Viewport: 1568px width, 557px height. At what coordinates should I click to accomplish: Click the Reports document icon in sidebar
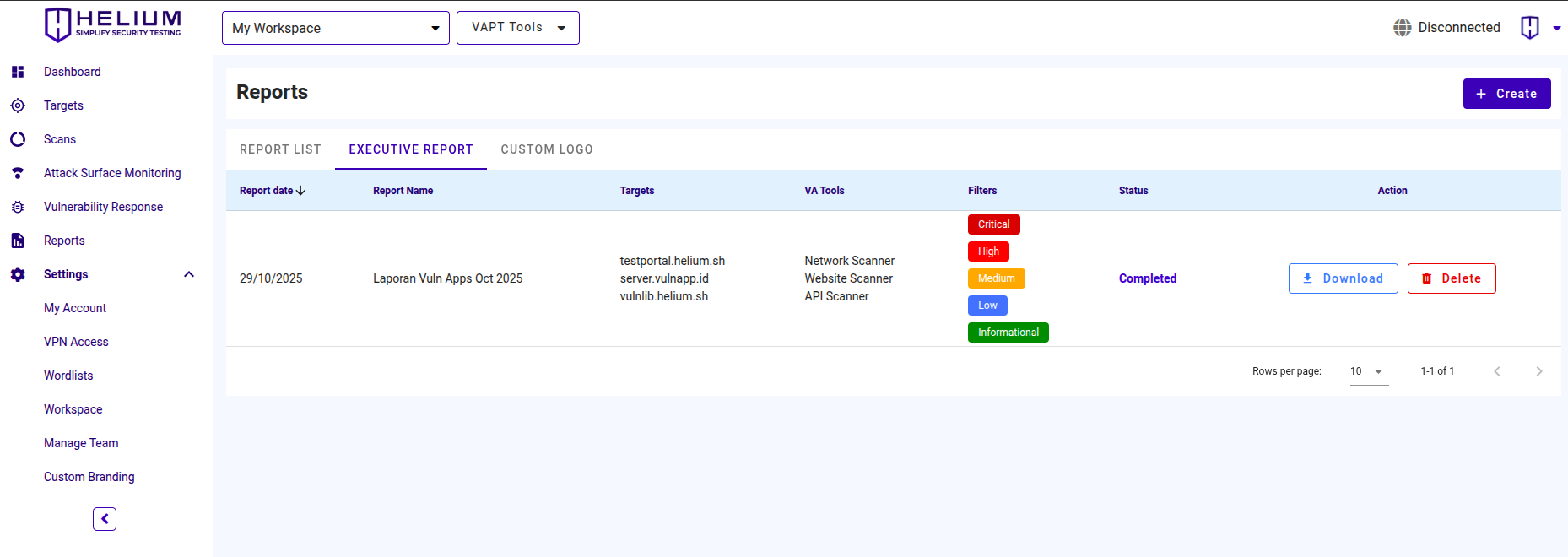tap(18, 241)
